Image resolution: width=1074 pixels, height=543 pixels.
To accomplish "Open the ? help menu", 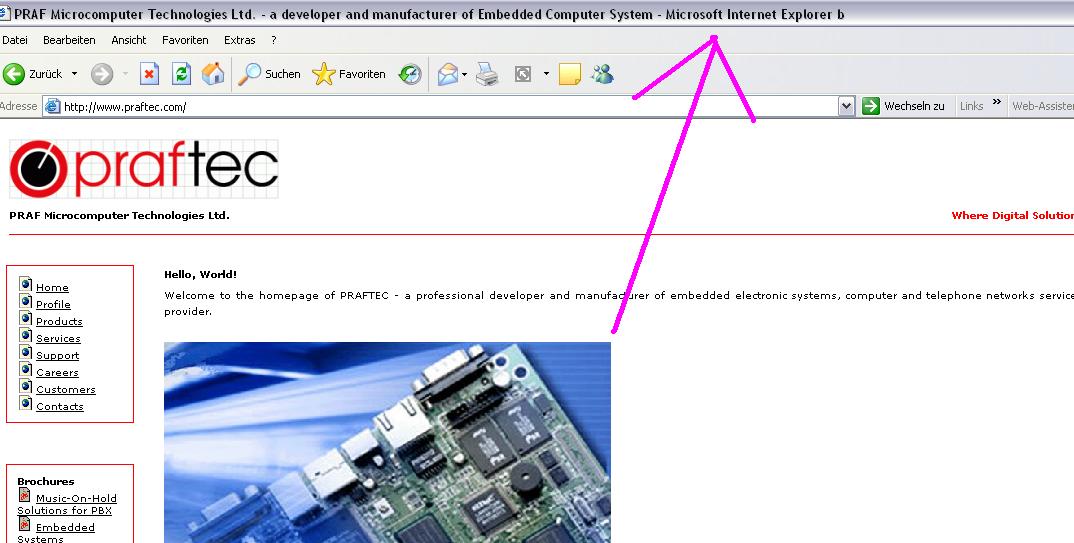I will 273,40.
